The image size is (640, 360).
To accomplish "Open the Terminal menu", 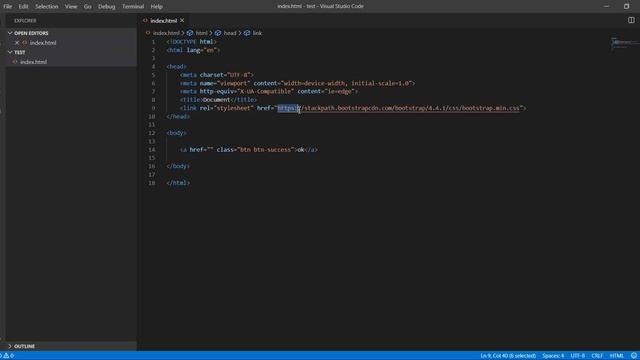I will [x=133, y=7].
